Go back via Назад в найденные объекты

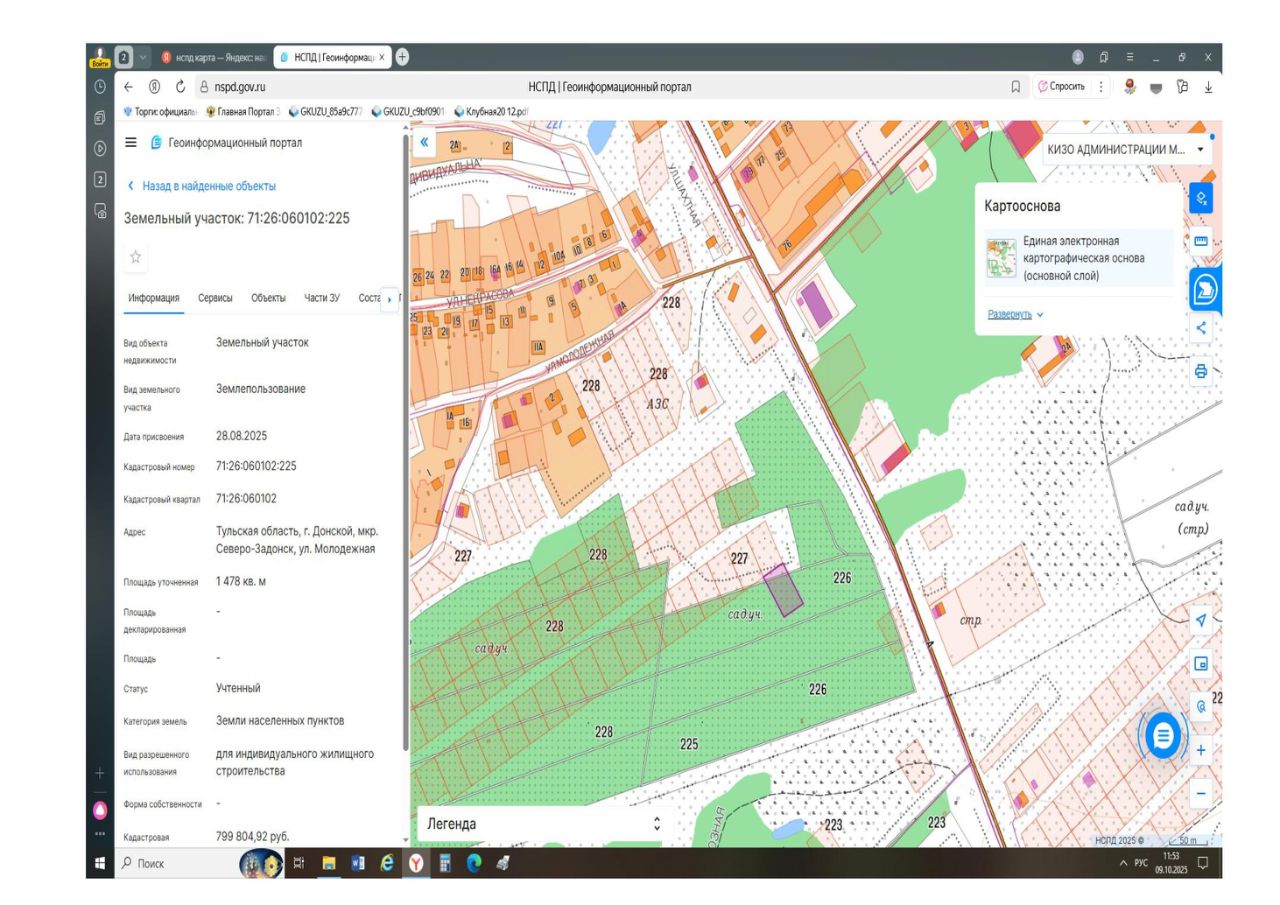(x=201, y=186)
